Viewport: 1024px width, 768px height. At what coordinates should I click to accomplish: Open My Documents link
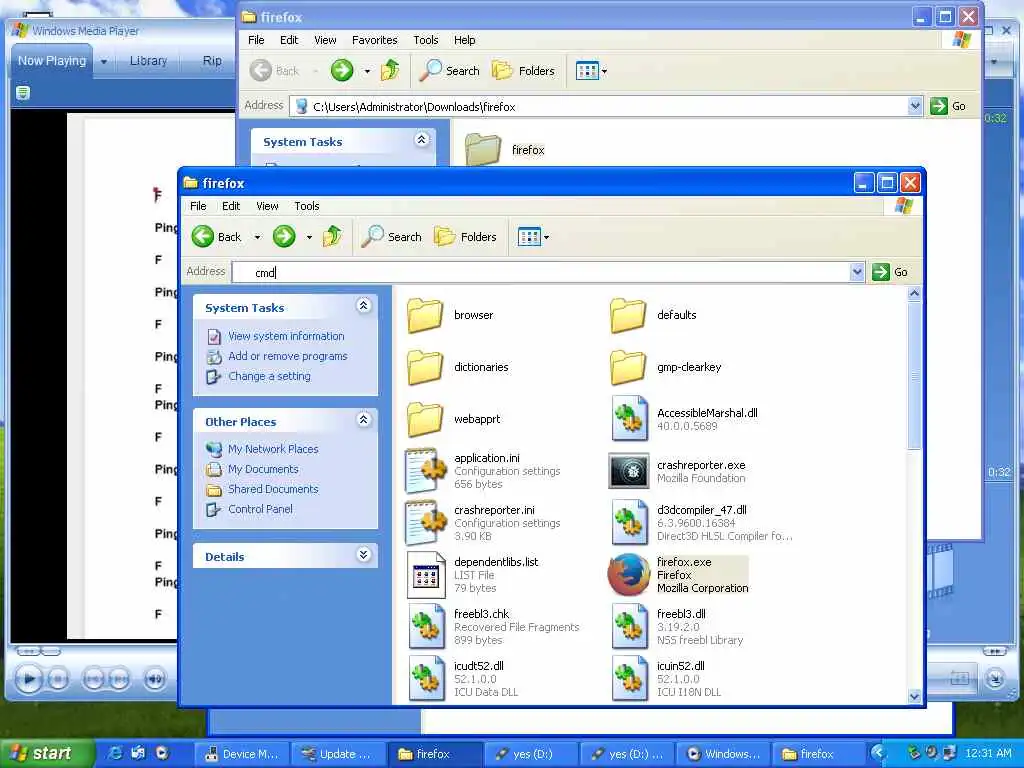(263, 469)
